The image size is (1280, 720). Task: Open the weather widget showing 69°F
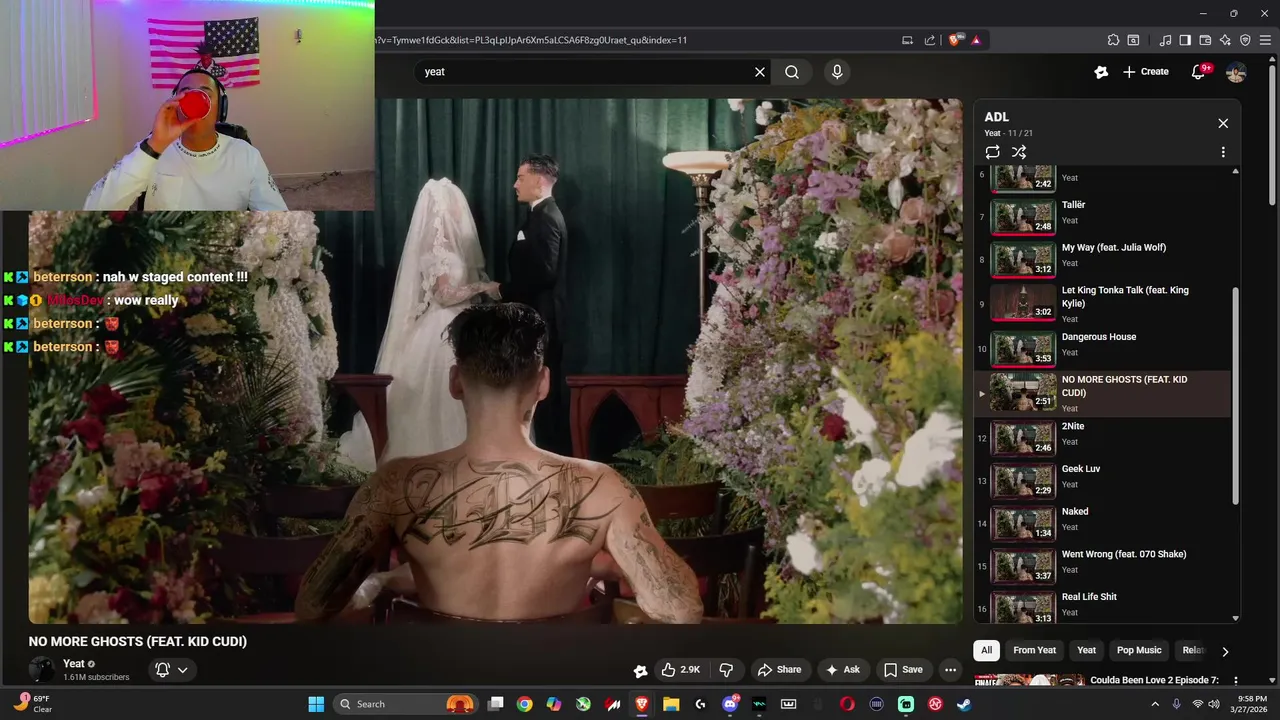[33, 704]
